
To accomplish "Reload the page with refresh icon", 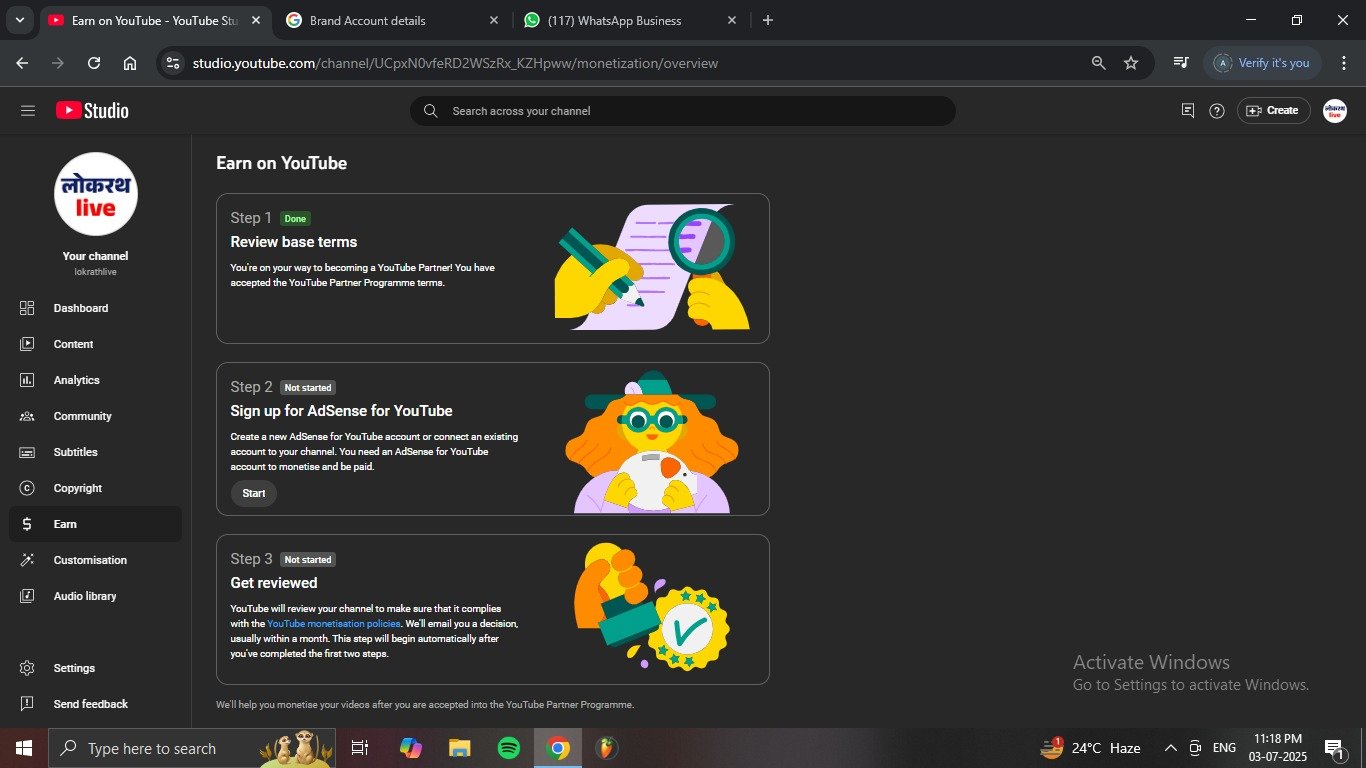I will pyautogui.click(x=94, y=63).
